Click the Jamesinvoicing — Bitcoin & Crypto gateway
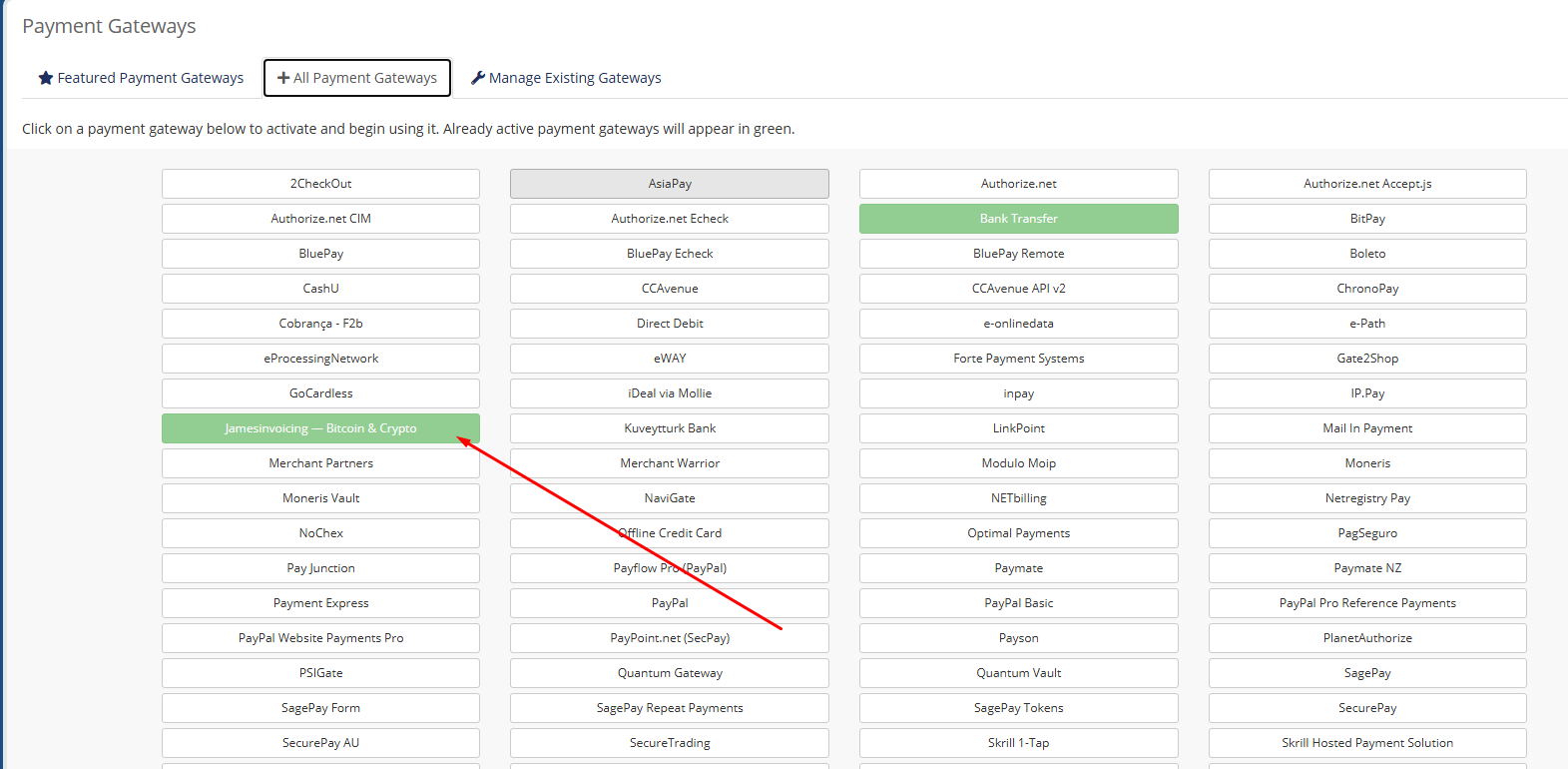 pos(320,428)
